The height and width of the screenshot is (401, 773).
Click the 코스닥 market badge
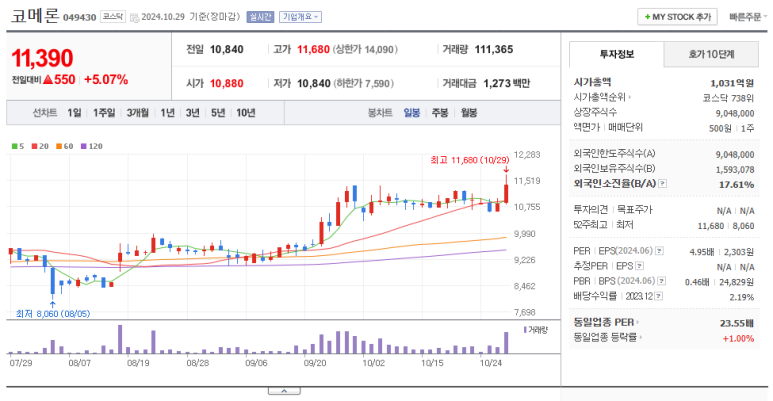tap(113, 17)
